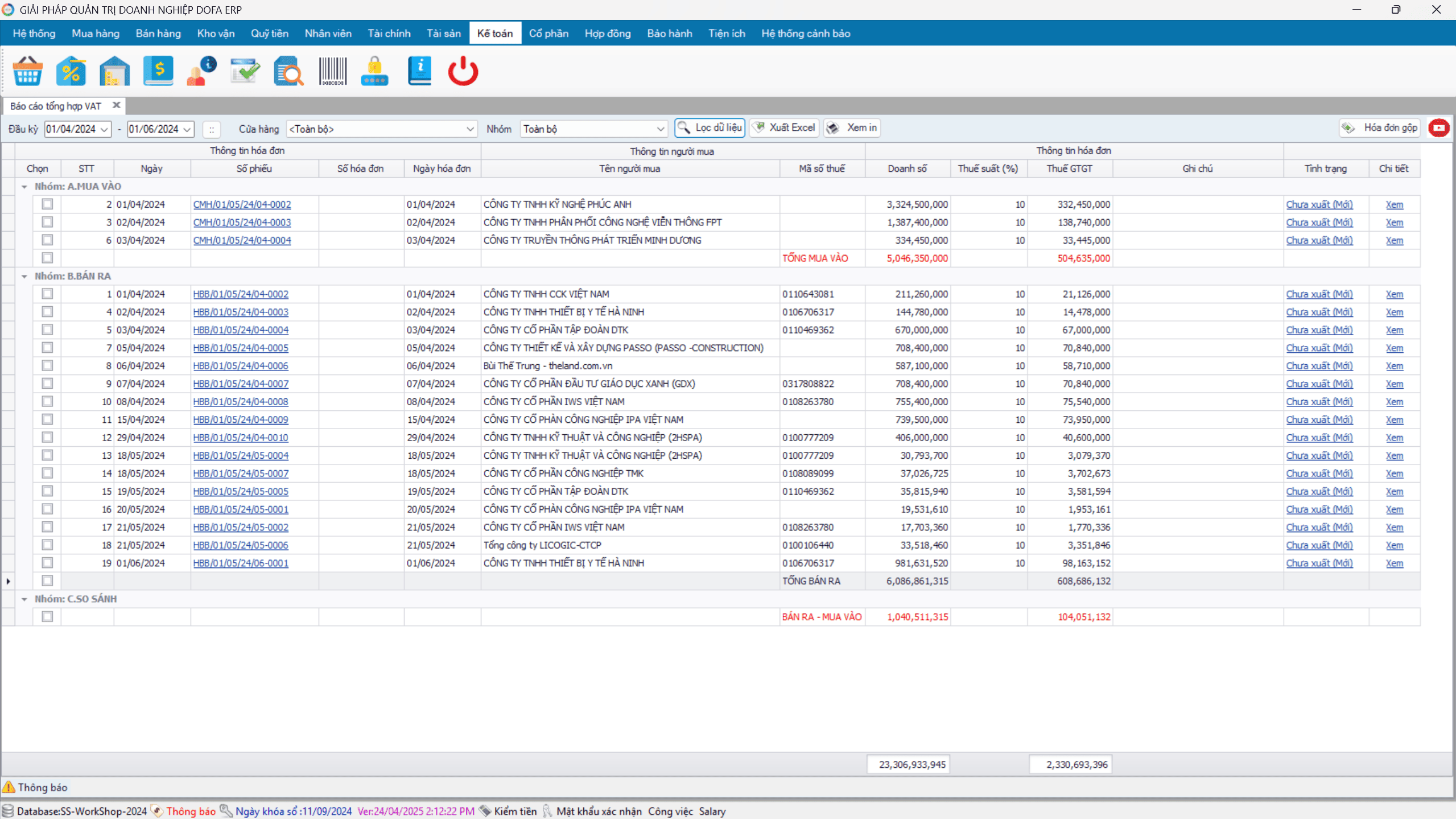Open the Mua hàng menu
The image size is (1456, 819).
pos(96,33)
